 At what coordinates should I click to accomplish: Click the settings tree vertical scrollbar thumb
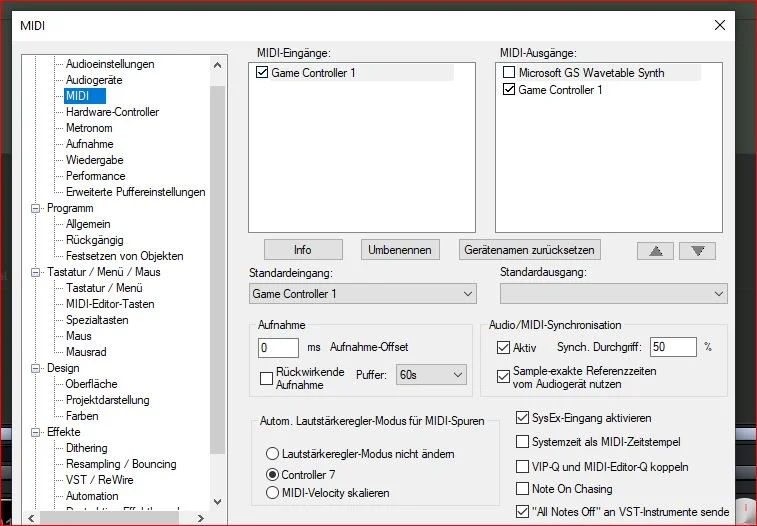click(218, 270)
